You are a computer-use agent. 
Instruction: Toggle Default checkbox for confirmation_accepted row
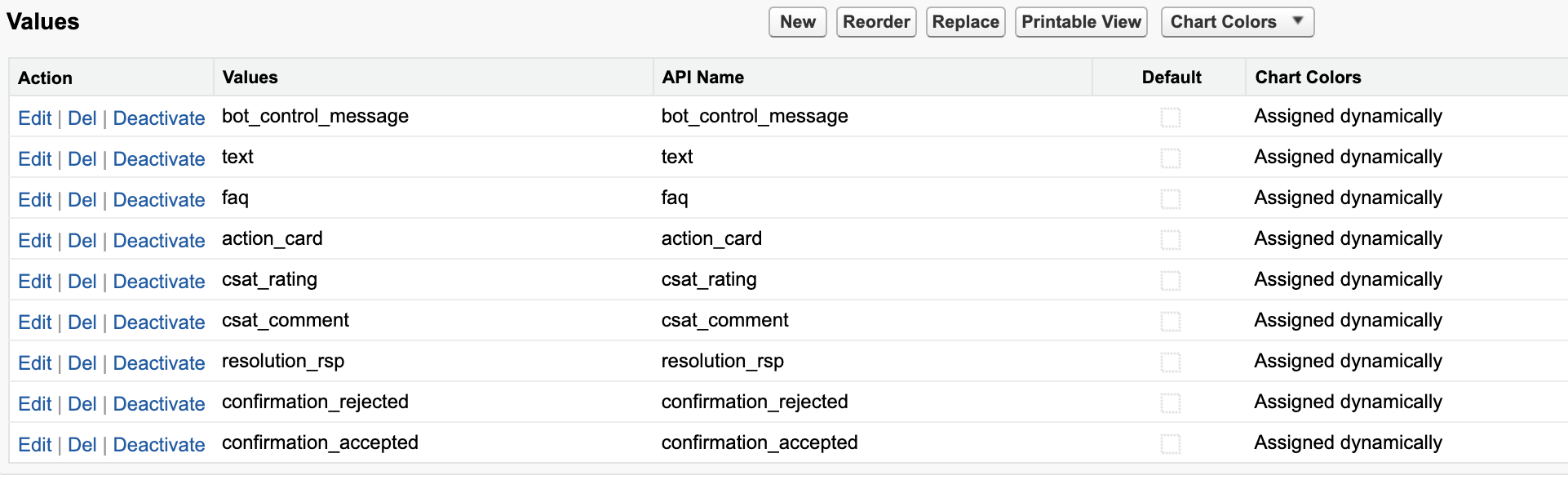click(x=1171, y=444)
